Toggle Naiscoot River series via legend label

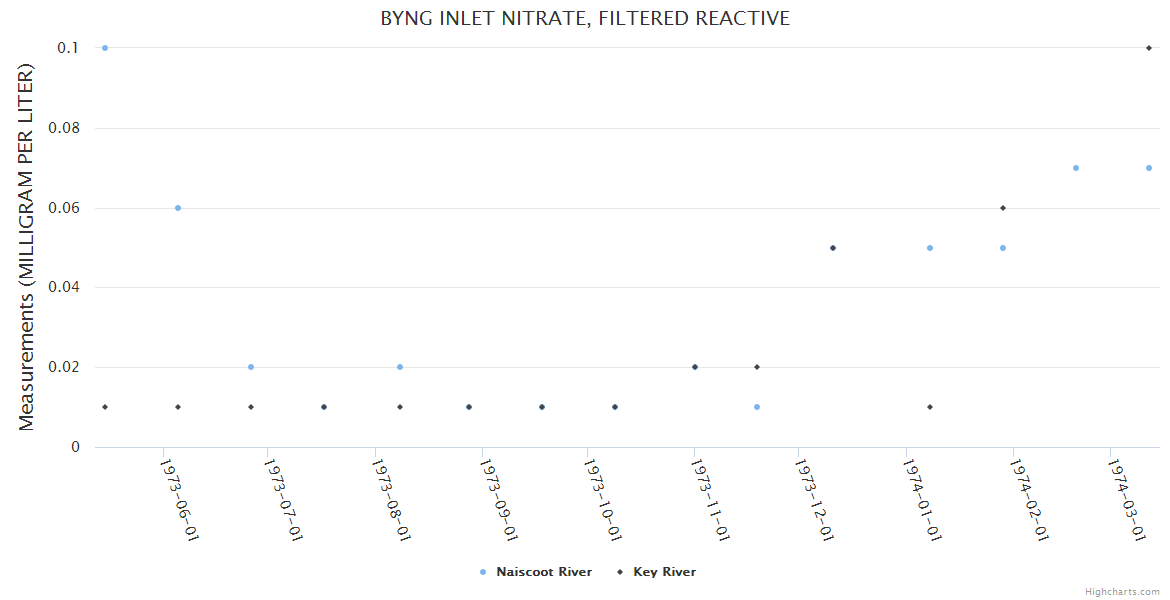click(543, 572)
